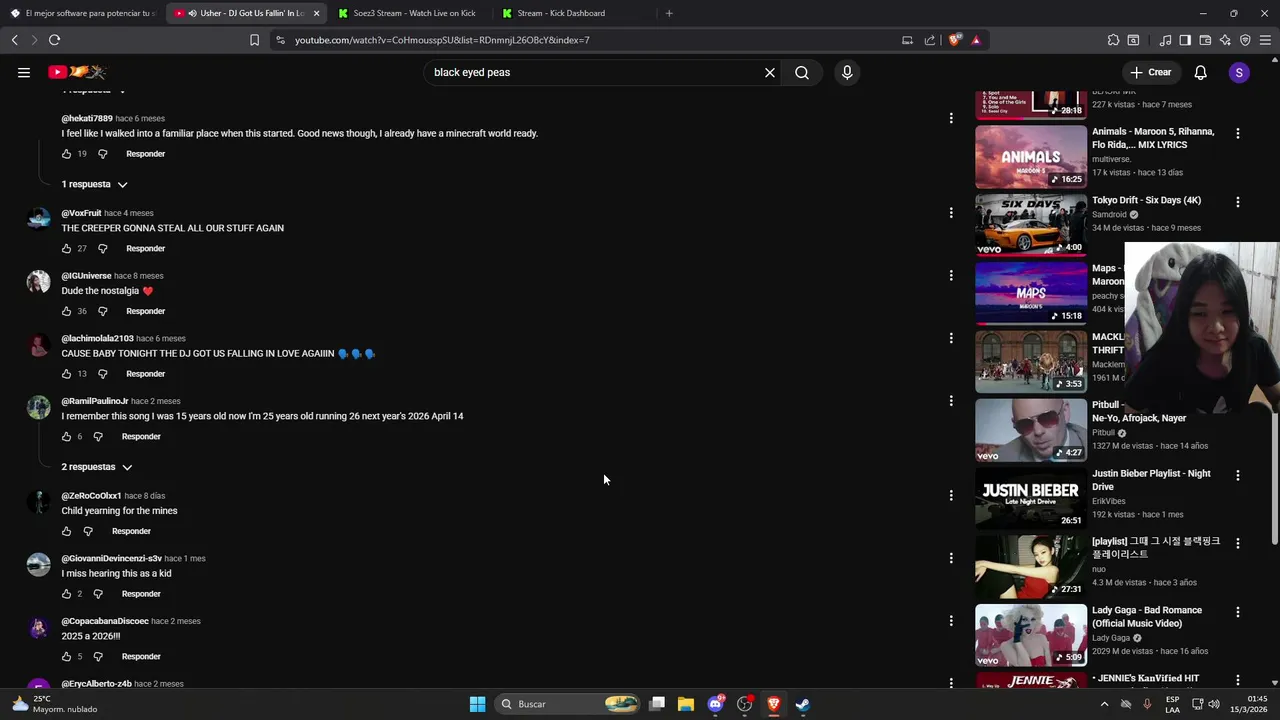The height and width of the screenshot is (720, 1280).
Task: Dislike the @hekati7889 comment
Action: click(x=102, y=154)
